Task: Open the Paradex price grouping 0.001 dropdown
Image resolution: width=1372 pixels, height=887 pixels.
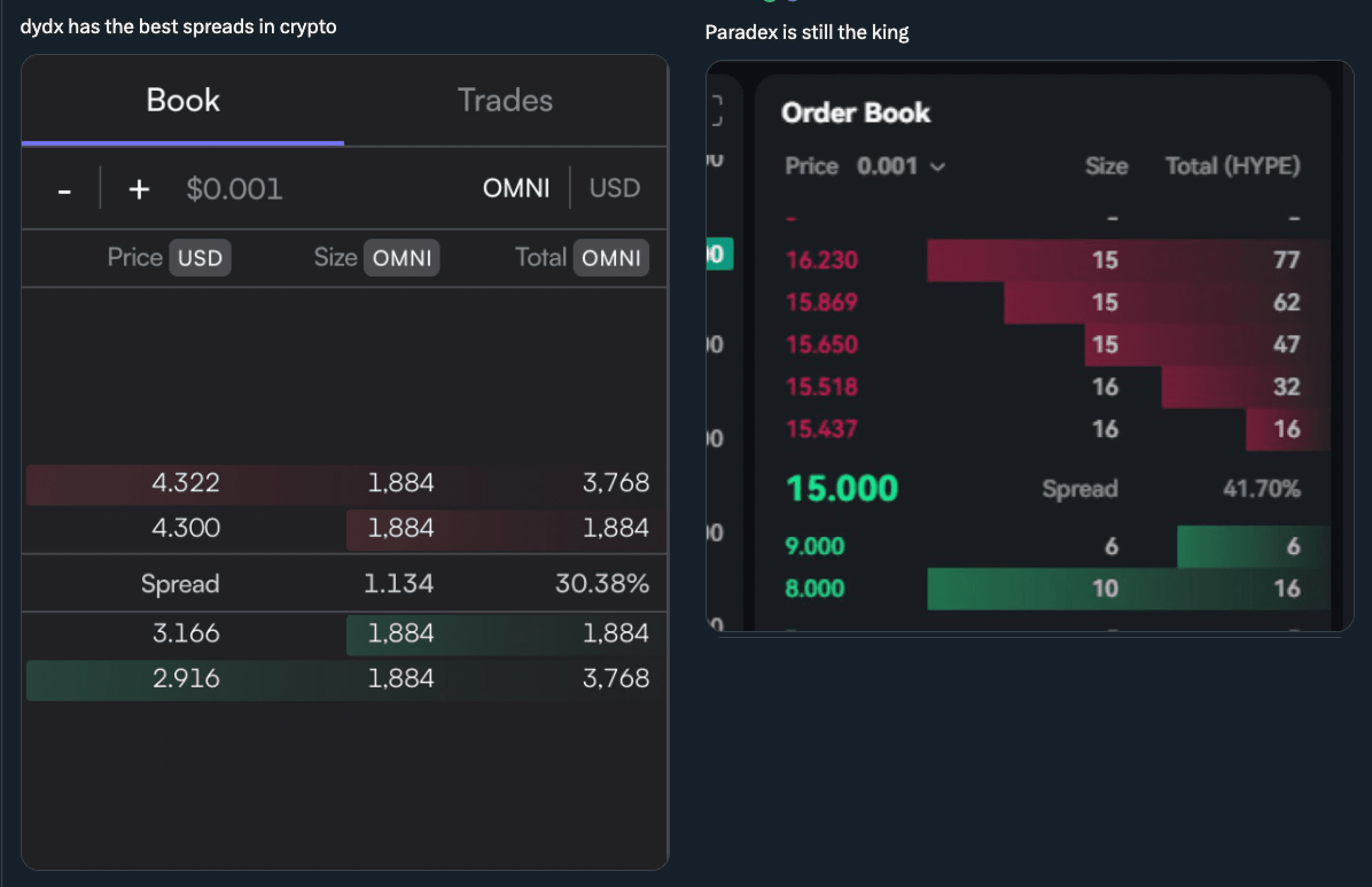Action: pos(901,166)
